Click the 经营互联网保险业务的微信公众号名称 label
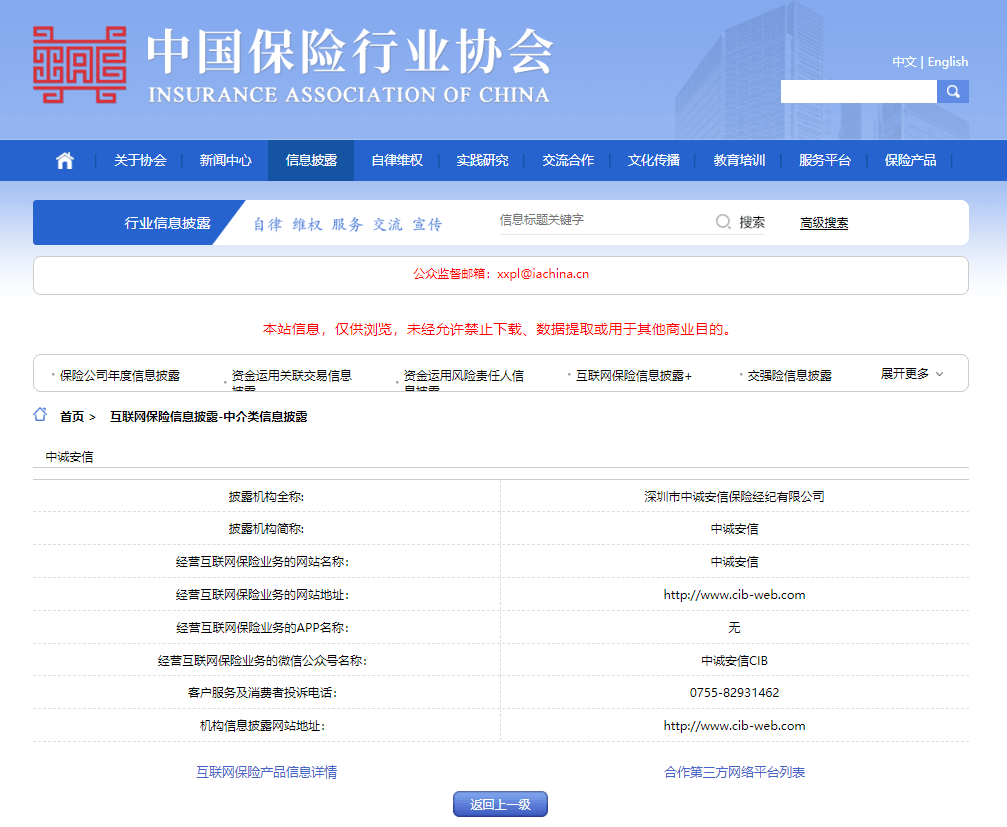 click(x=262, y=661)
